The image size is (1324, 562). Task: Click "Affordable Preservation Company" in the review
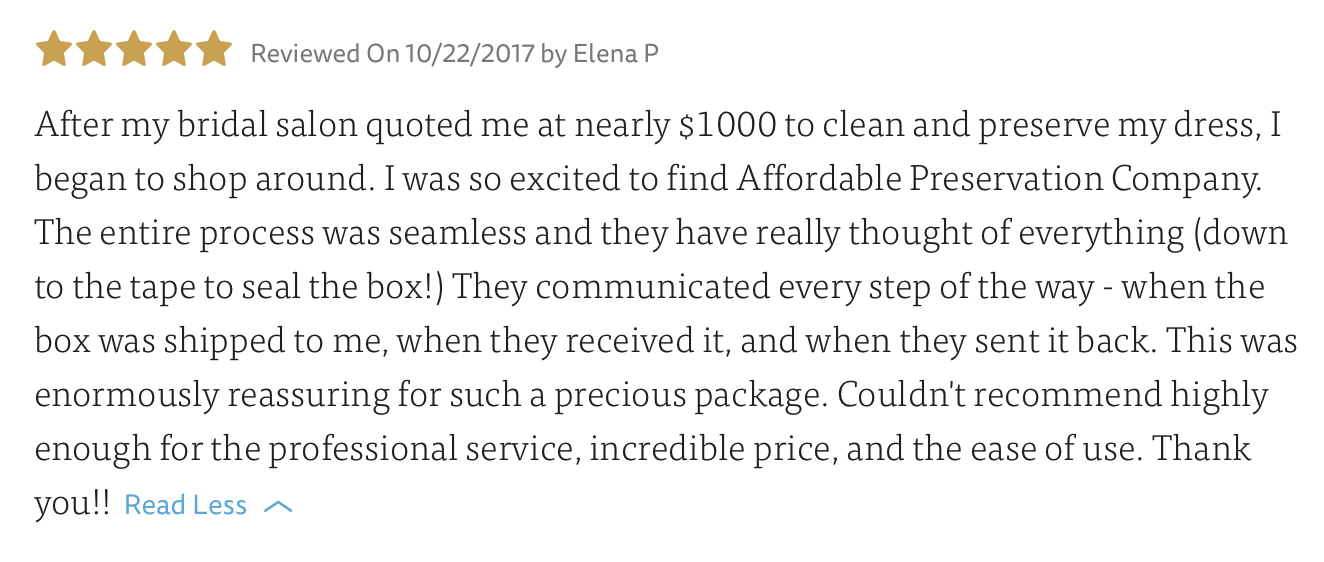[x=996, y=180]
